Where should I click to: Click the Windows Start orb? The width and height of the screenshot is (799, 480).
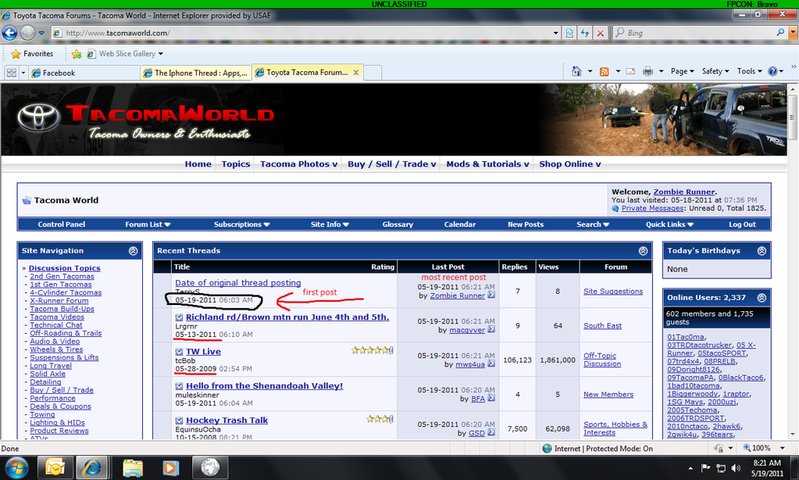click(x=16, y=467)
